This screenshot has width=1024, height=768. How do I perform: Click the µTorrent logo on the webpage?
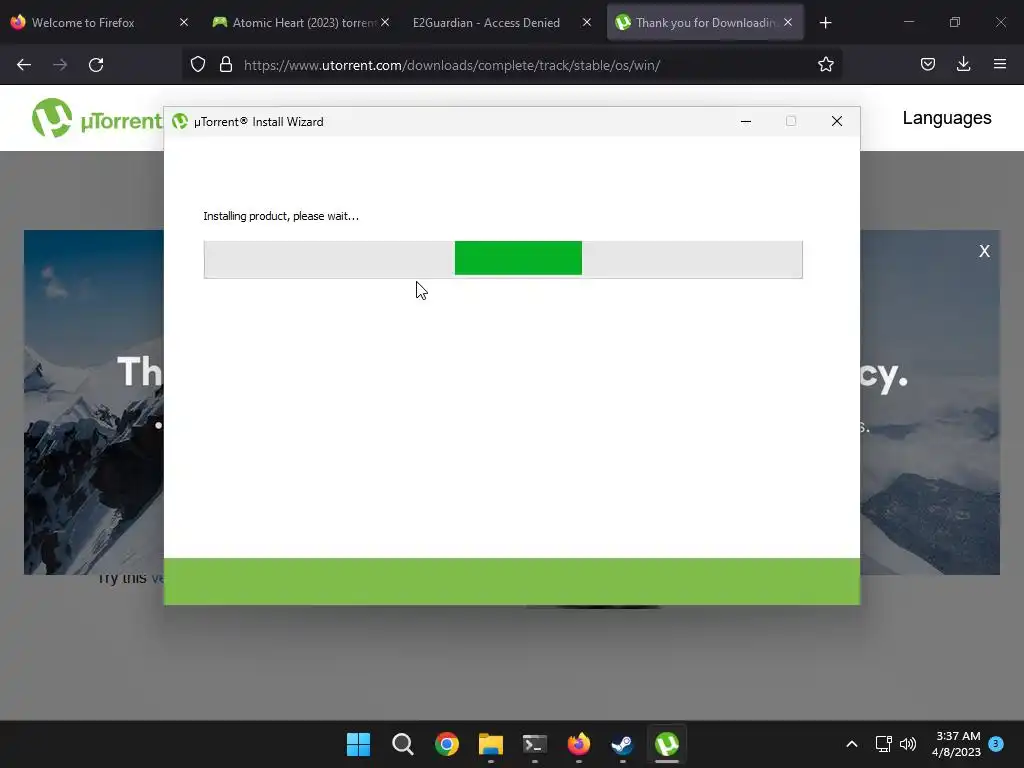pos(97,119)
